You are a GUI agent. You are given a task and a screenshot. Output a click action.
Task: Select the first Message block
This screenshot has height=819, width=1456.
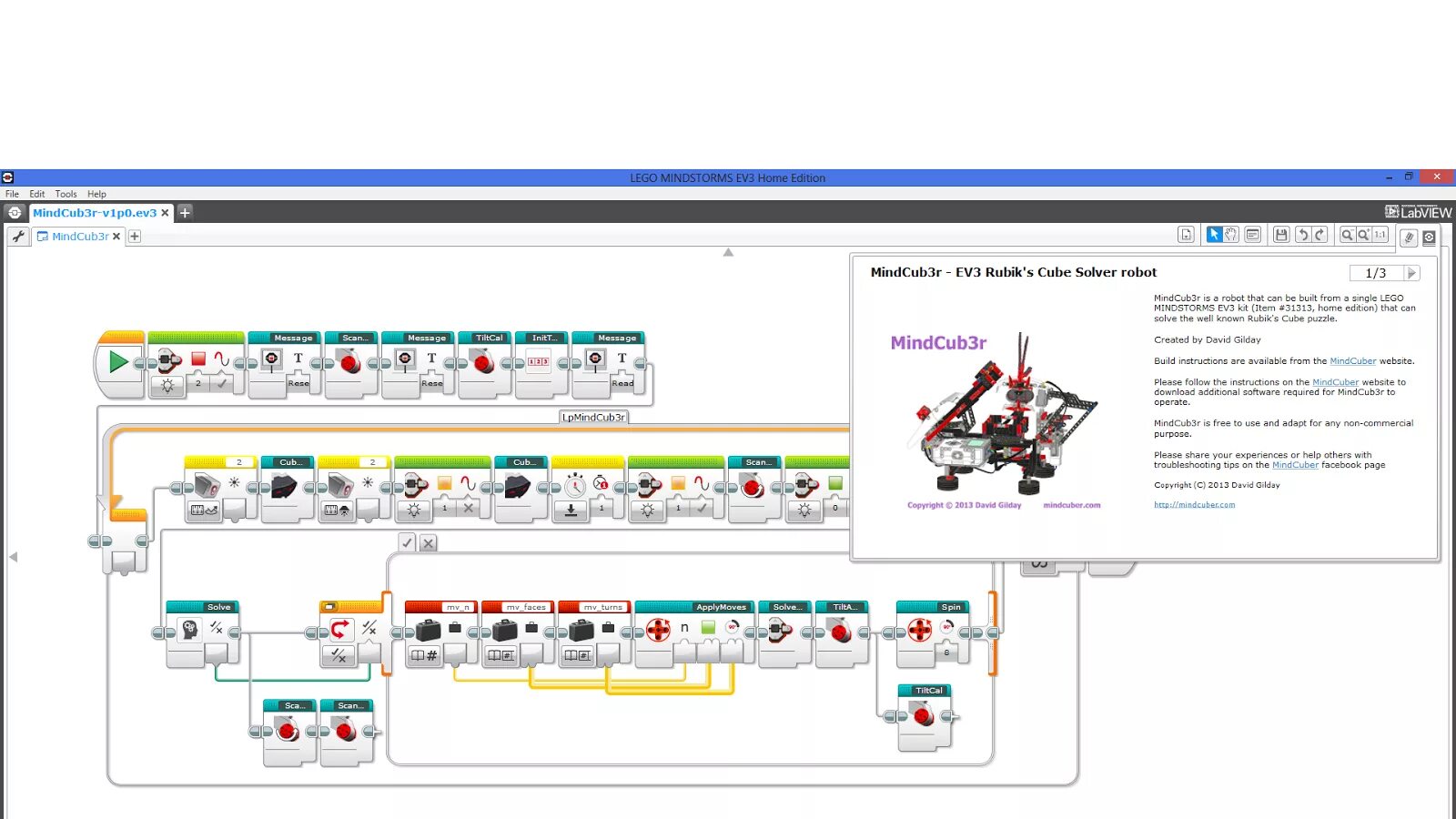coord(284,365)
